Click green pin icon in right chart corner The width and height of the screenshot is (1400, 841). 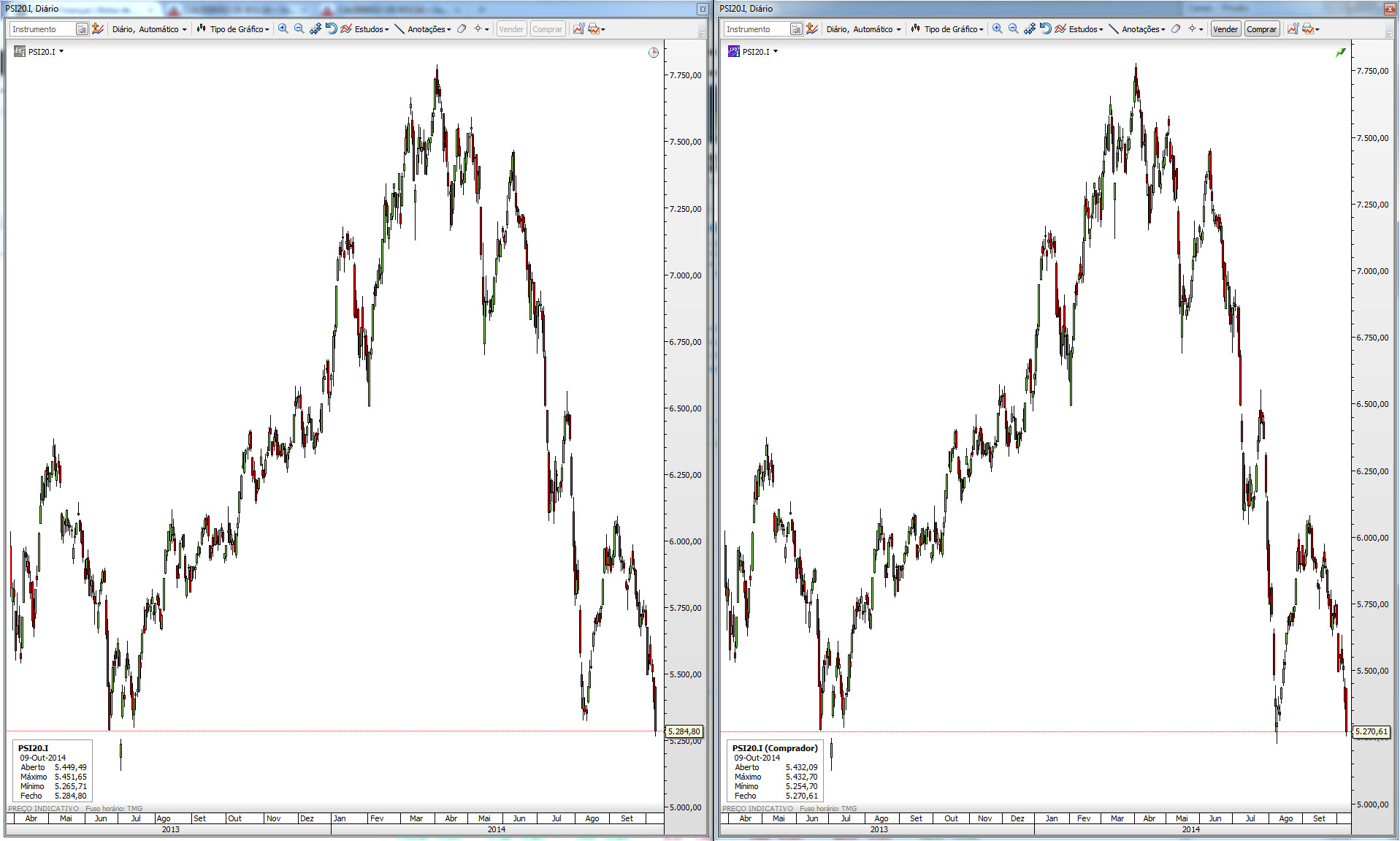click(x=1341, y=53)
